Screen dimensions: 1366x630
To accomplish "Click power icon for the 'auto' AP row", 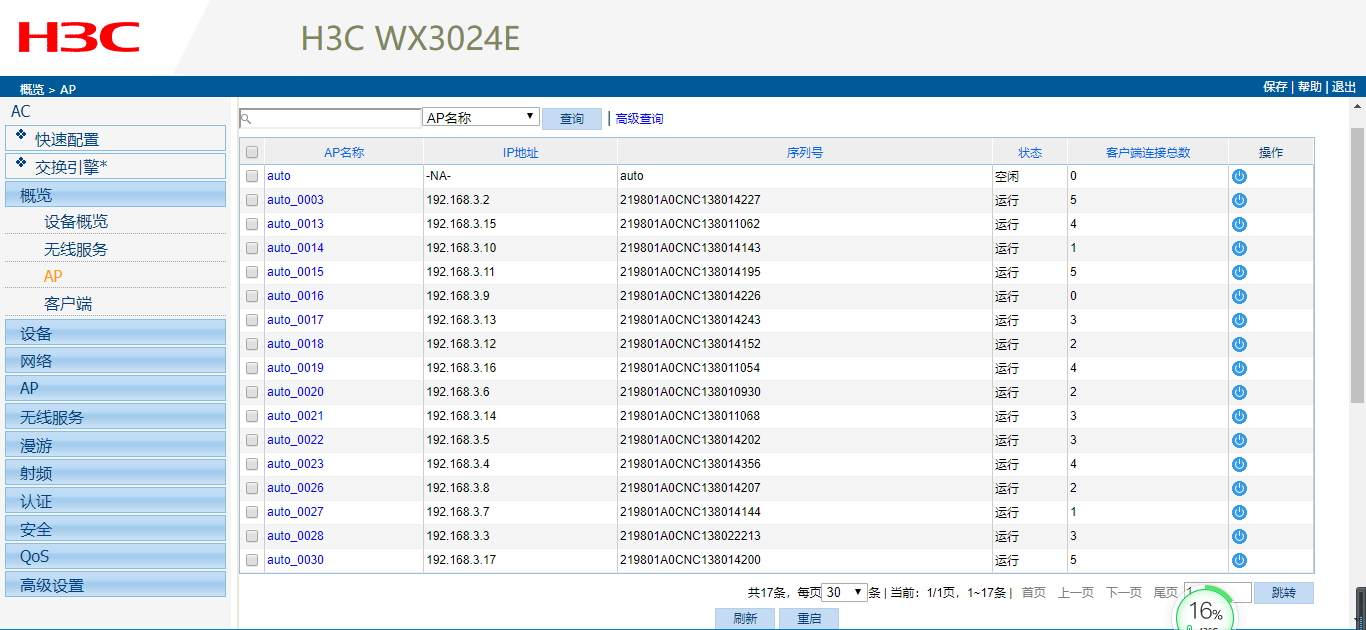I will point(1239,176).
